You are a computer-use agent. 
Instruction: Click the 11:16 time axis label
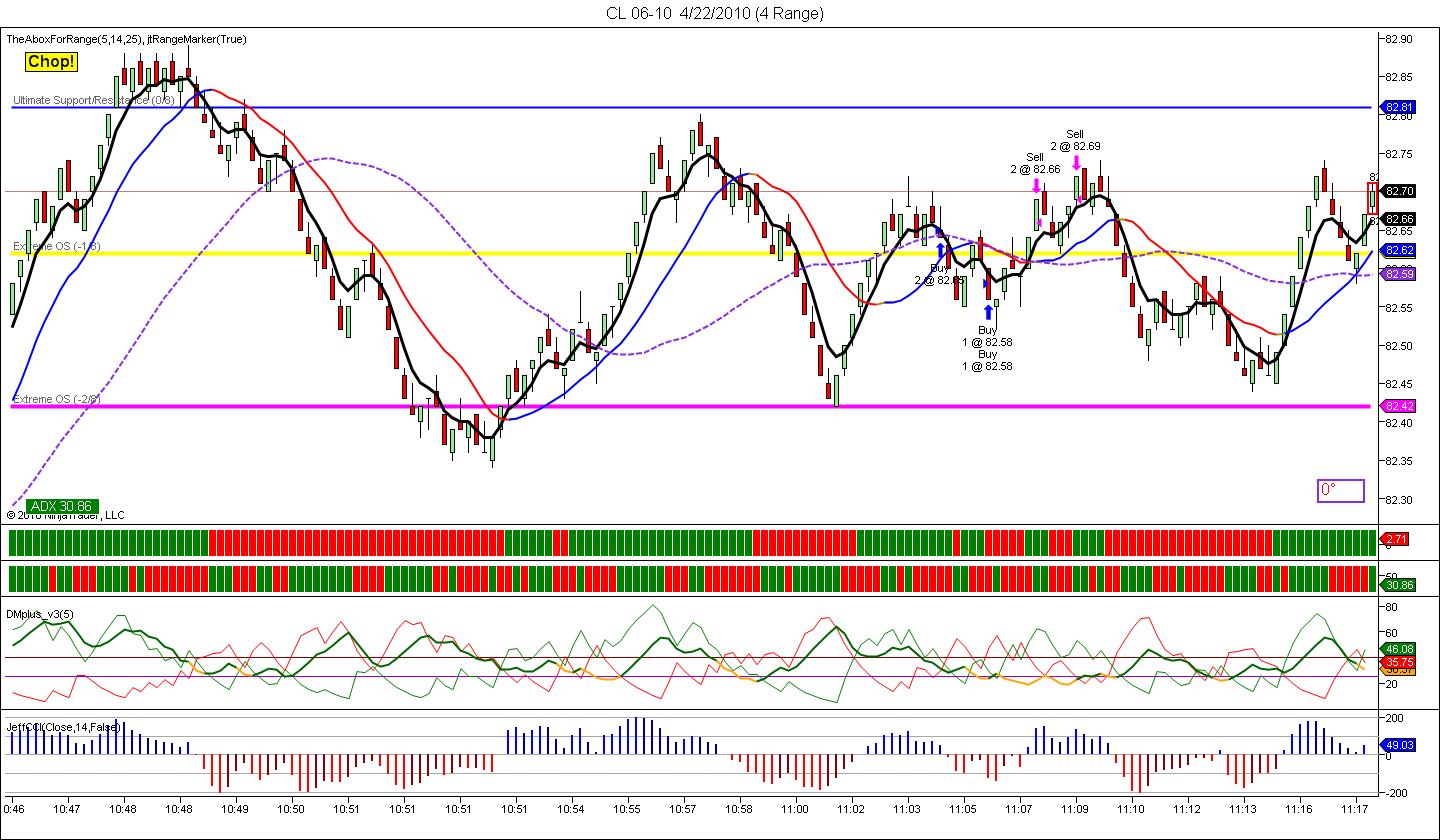point(1299,807)
